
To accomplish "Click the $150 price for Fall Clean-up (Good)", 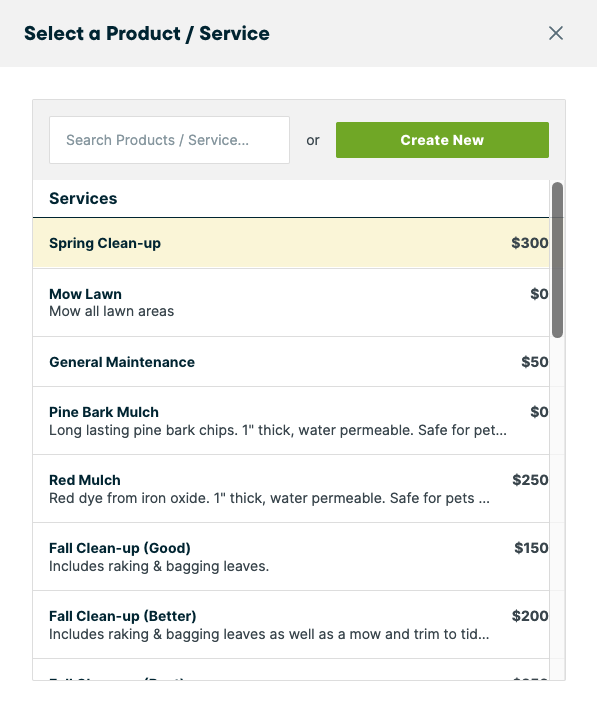I will [x=531, y=548].
